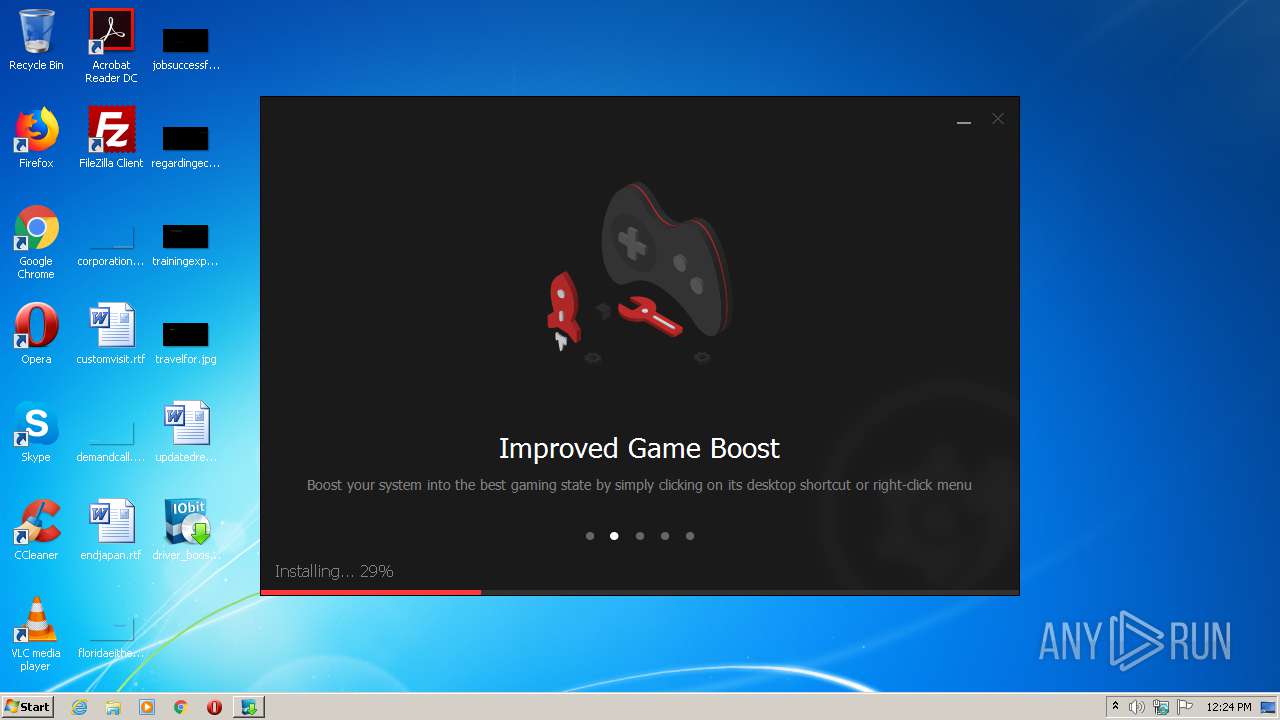Select IObit driver_boos... installer icon
Viewport: 1280px width, 720px height.
tap(186, 530)
